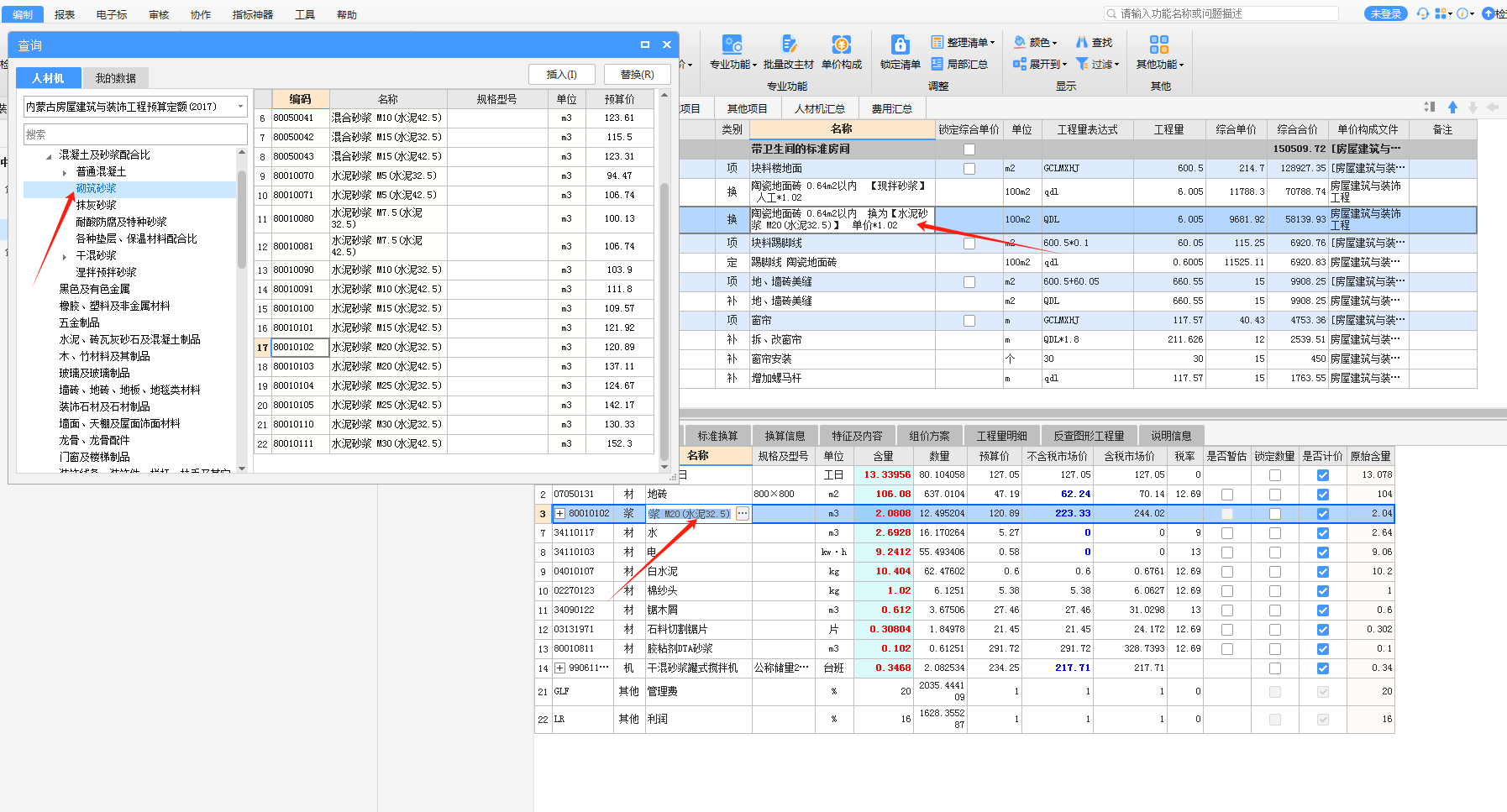Open the 反查图形工程量 tab
Image resolution: width=1507 pixels, height=812 pixels.
tap(1089, 436)
